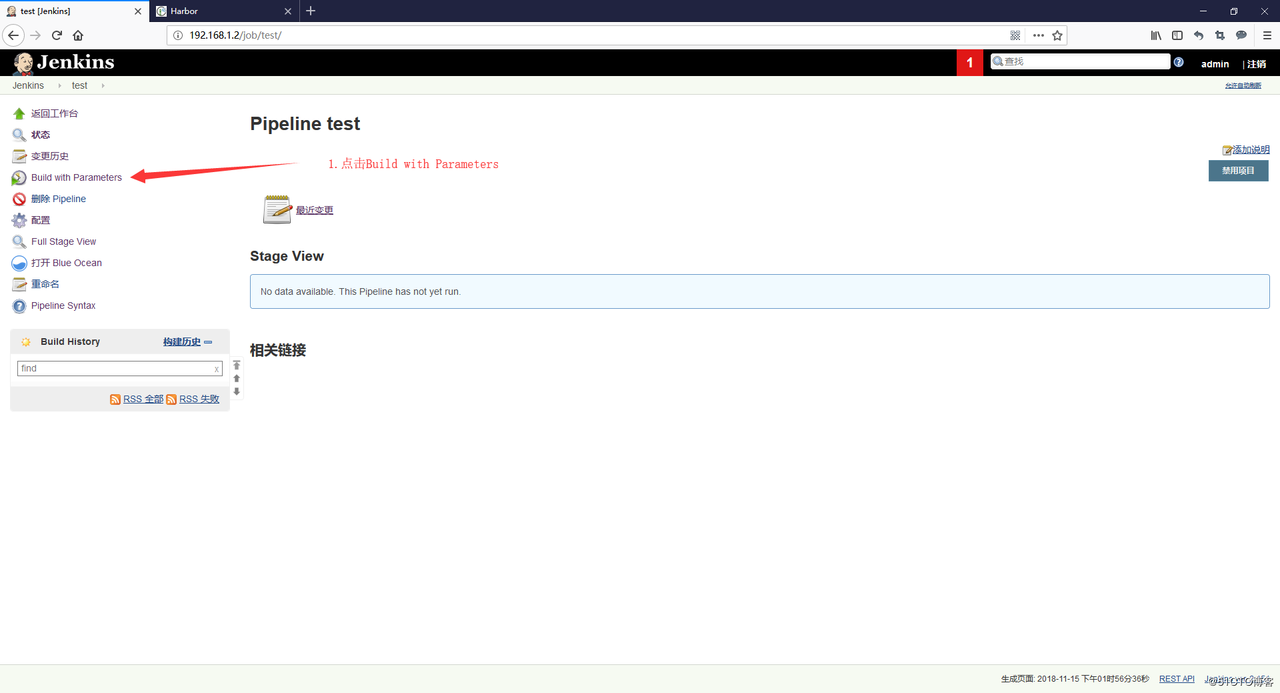This screenshot has width=1280, height=693.
Task: Jump to top of build history arrow
Action: click(x=237, y=366)
